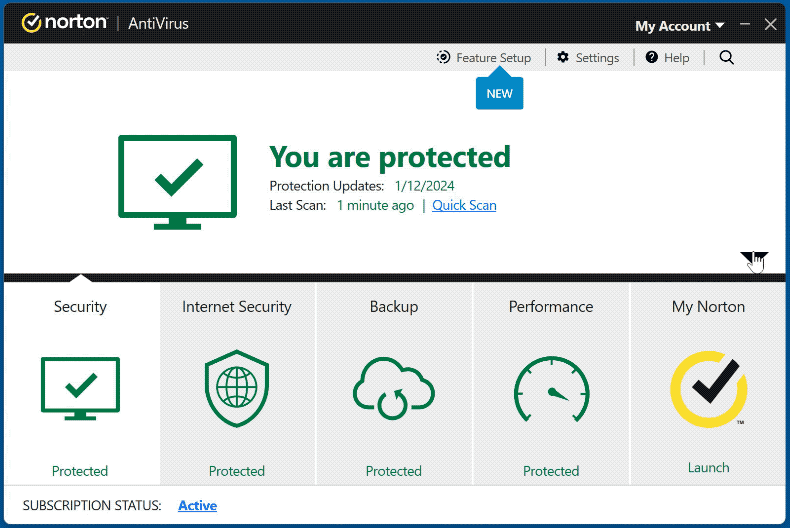
Task: Click the Settings gear icon
Action: pyautogui.click(x=563, y=57)
